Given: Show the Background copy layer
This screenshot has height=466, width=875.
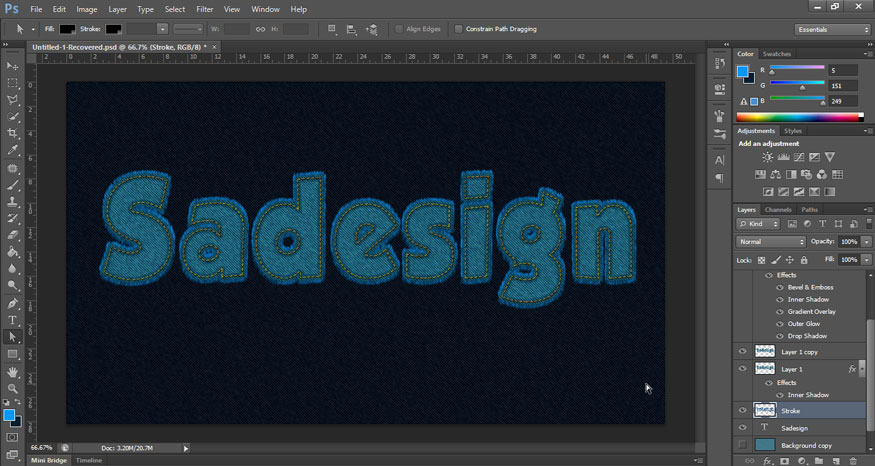Looking at the screenshot, I should click(x=742, y=445).
